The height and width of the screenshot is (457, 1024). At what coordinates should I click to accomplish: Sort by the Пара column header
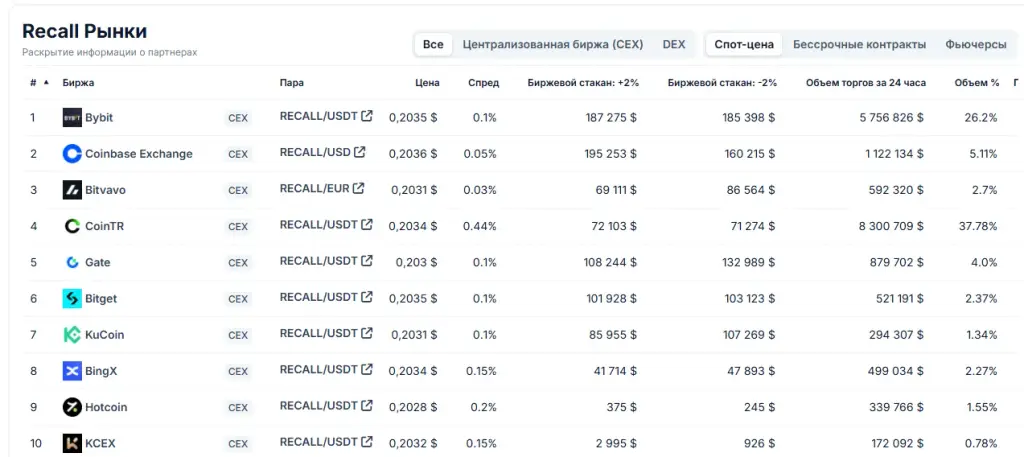click(x=291, y=83)
